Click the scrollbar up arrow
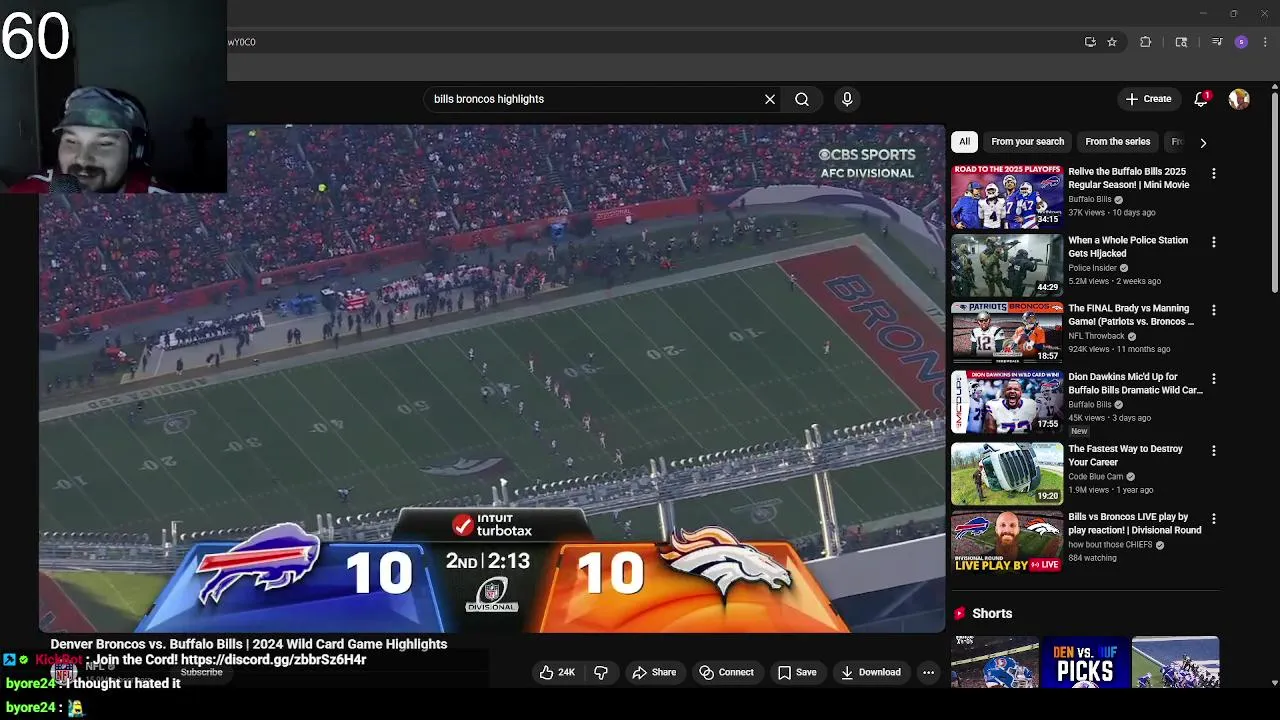Image resolution: width=1280 pixels, height=720 pixels. (1275, 87)
